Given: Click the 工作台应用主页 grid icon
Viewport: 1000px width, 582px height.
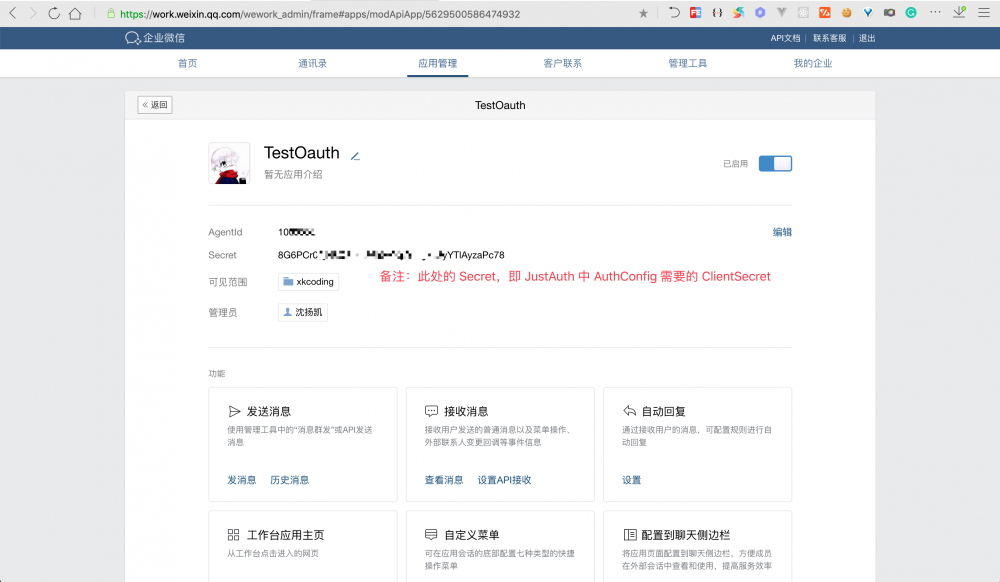Looking at the screenshot, I should [x=234, y=534].
